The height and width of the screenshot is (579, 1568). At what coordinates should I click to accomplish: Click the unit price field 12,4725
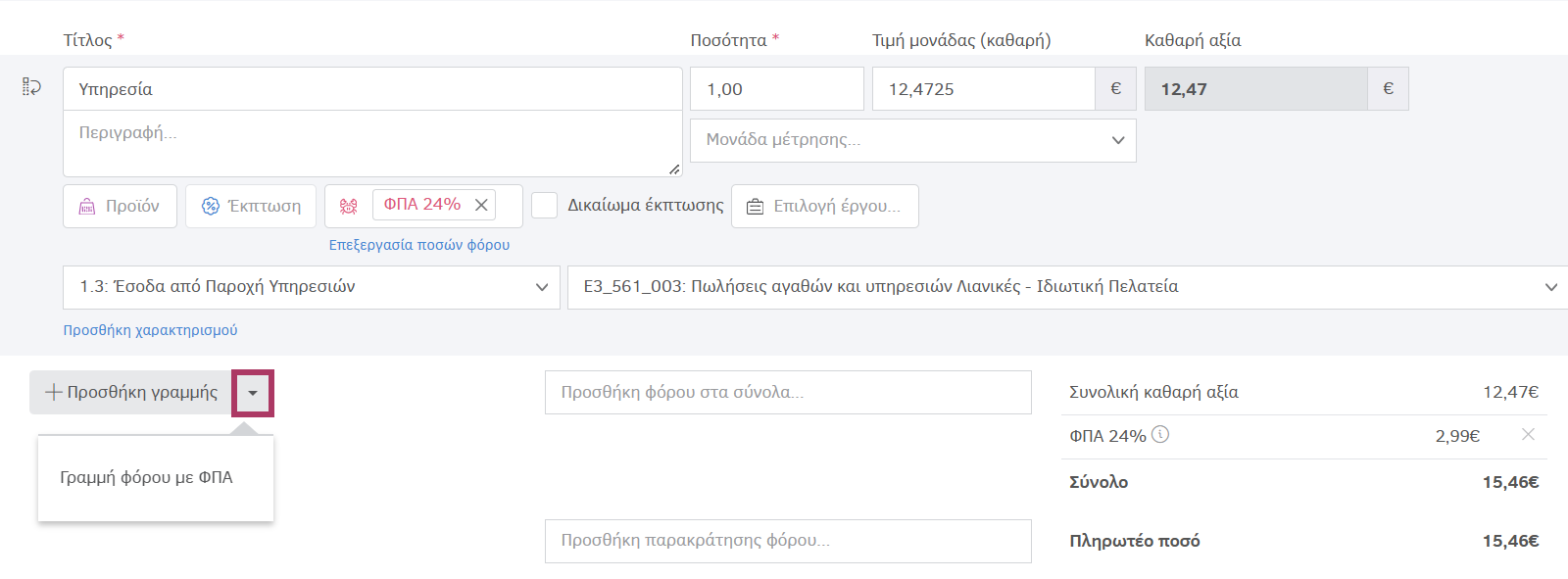tap(984, 88)
